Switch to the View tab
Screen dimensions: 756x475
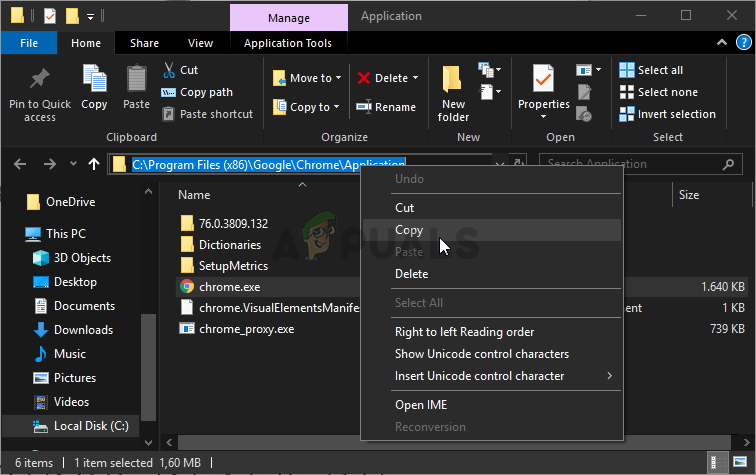coord(200,43)
